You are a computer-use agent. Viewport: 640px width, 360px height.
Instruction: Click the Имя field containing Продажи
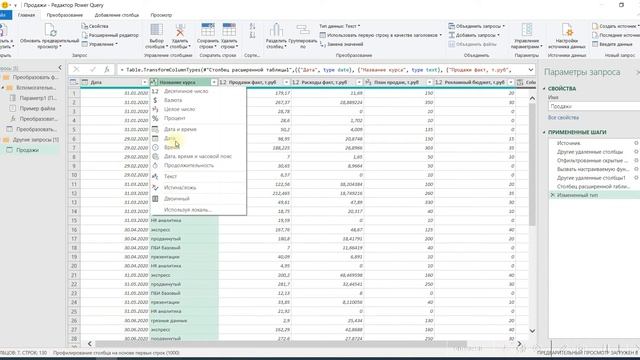point(594,106)
